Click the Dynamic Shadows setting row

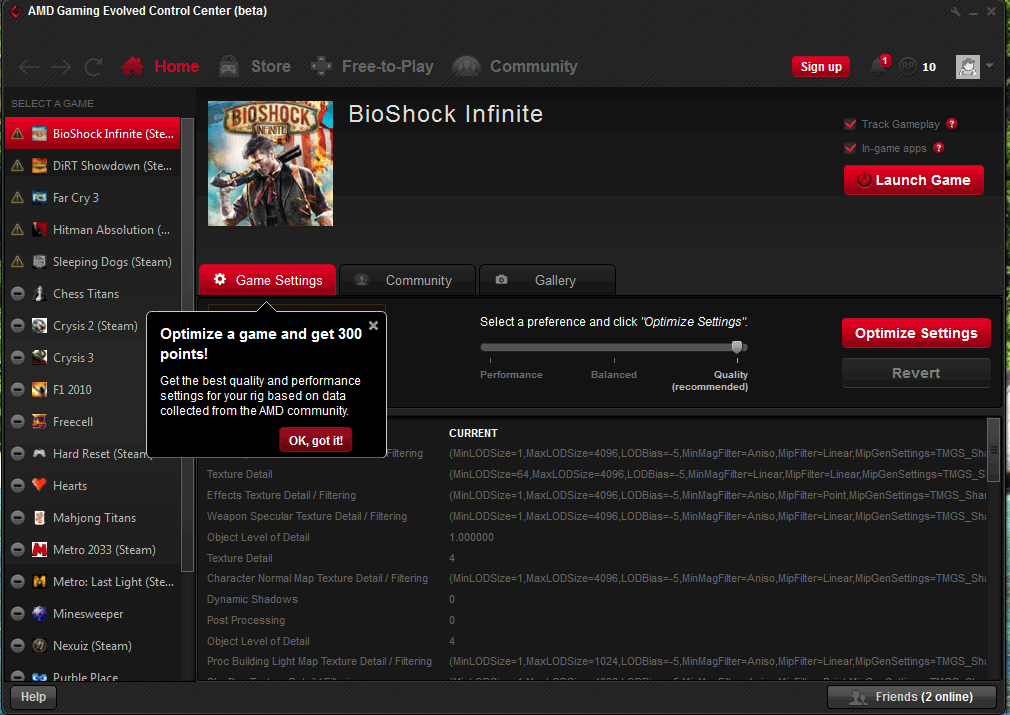596,599
